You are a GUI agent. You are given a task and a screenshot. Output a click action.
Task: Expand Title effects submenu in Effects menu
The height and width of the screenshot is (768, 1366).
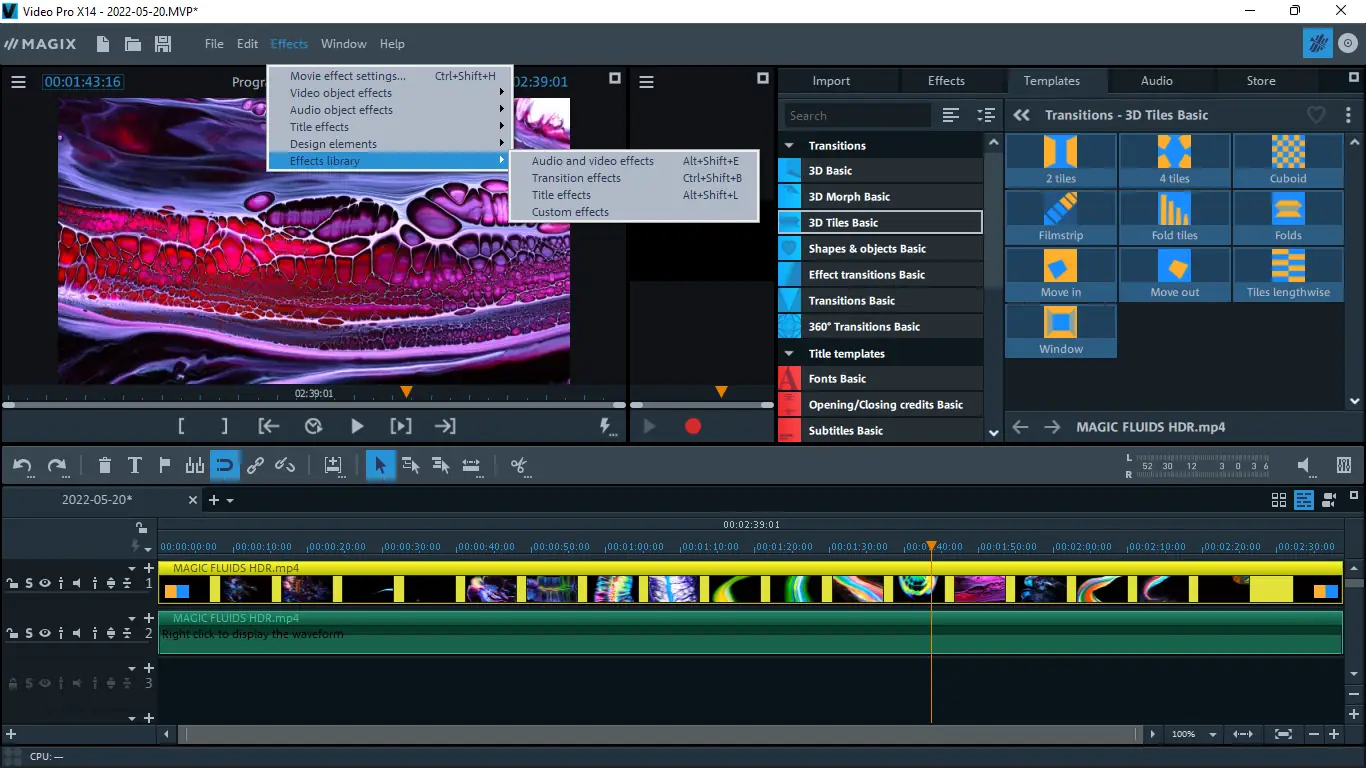pos(390,127)
